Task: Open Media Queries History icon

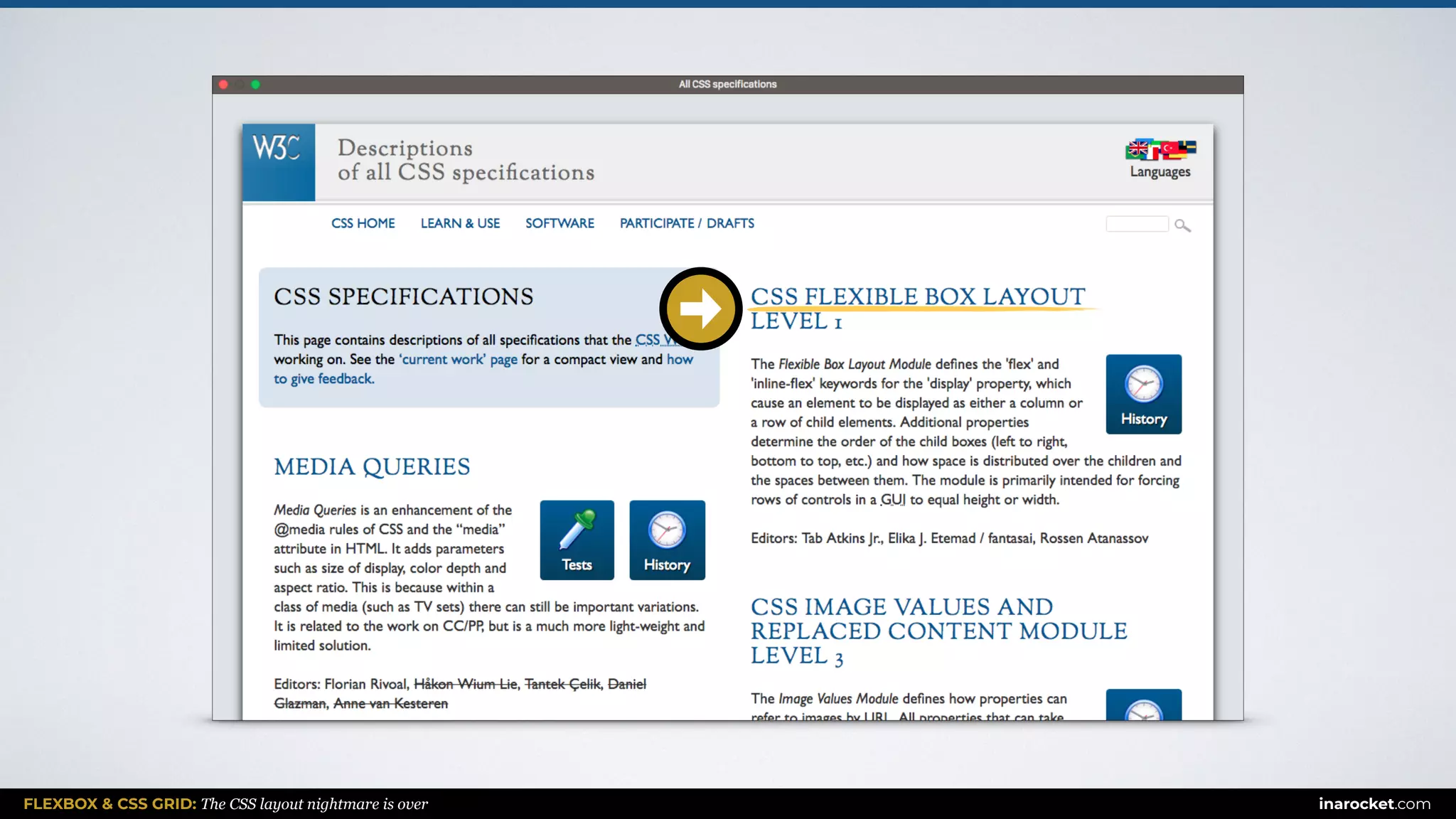Action: 667,540
